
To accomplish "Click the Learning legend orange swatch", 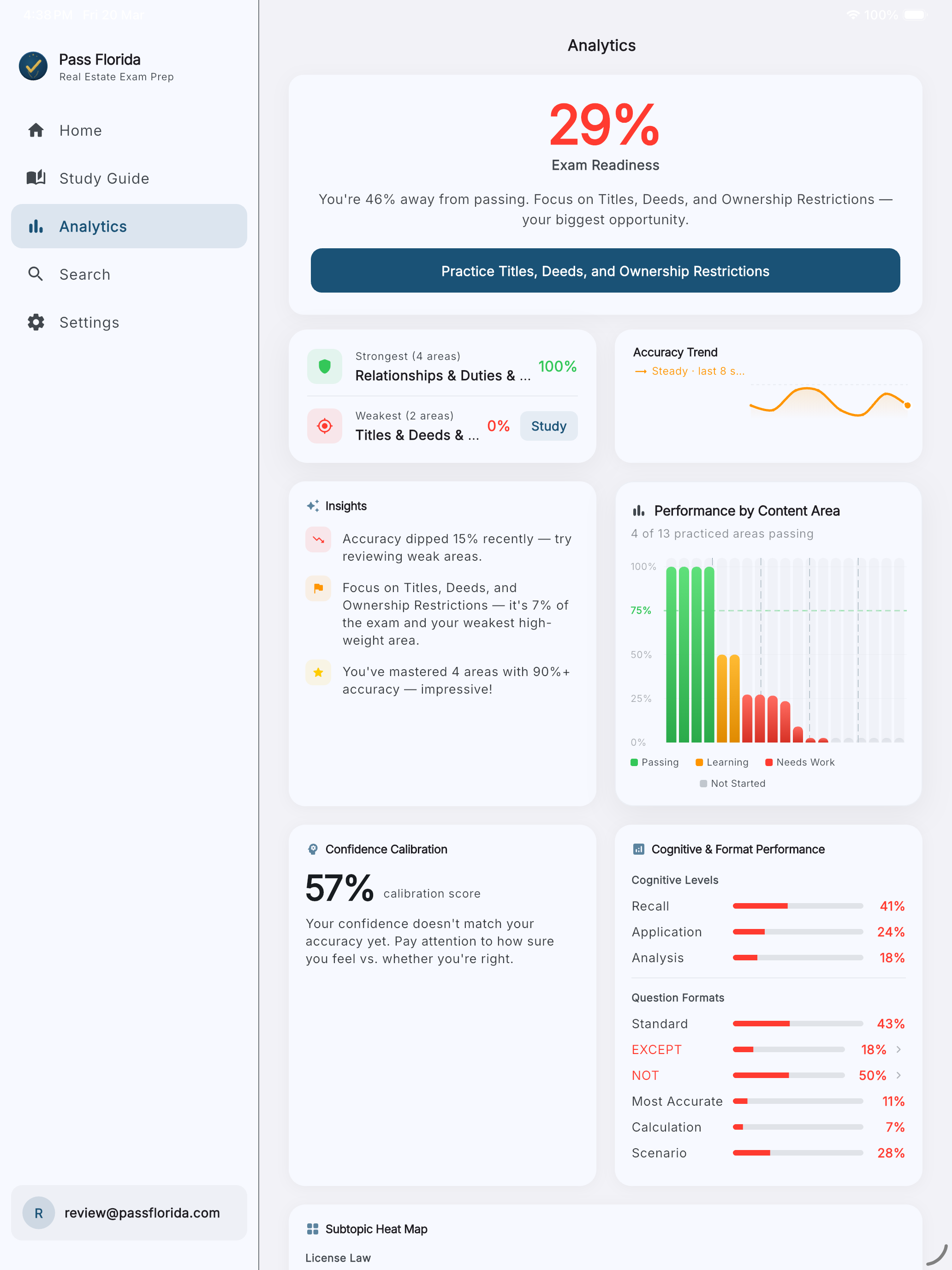I will click(699, 762).
